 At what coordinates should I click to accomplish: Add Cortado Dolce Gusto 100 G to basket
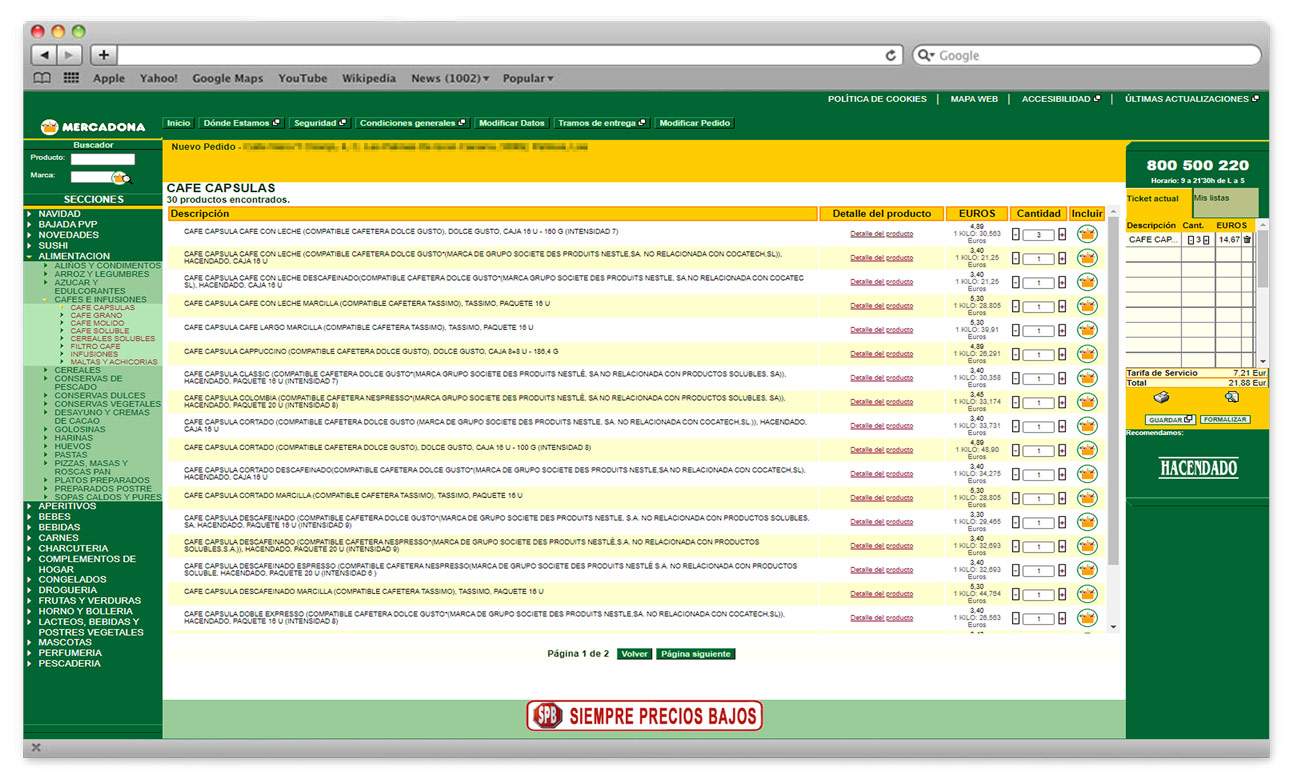click(x=1087, y=450)
